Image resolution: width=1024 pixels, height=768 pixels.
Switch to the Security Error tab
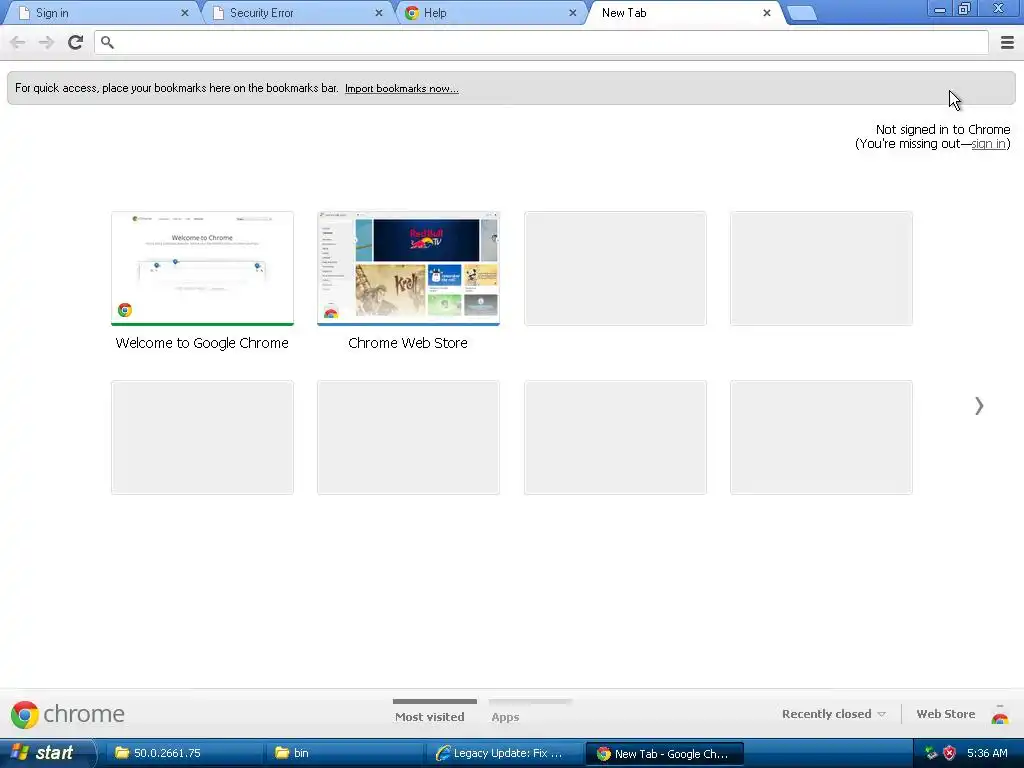click(x=297, y=13)
